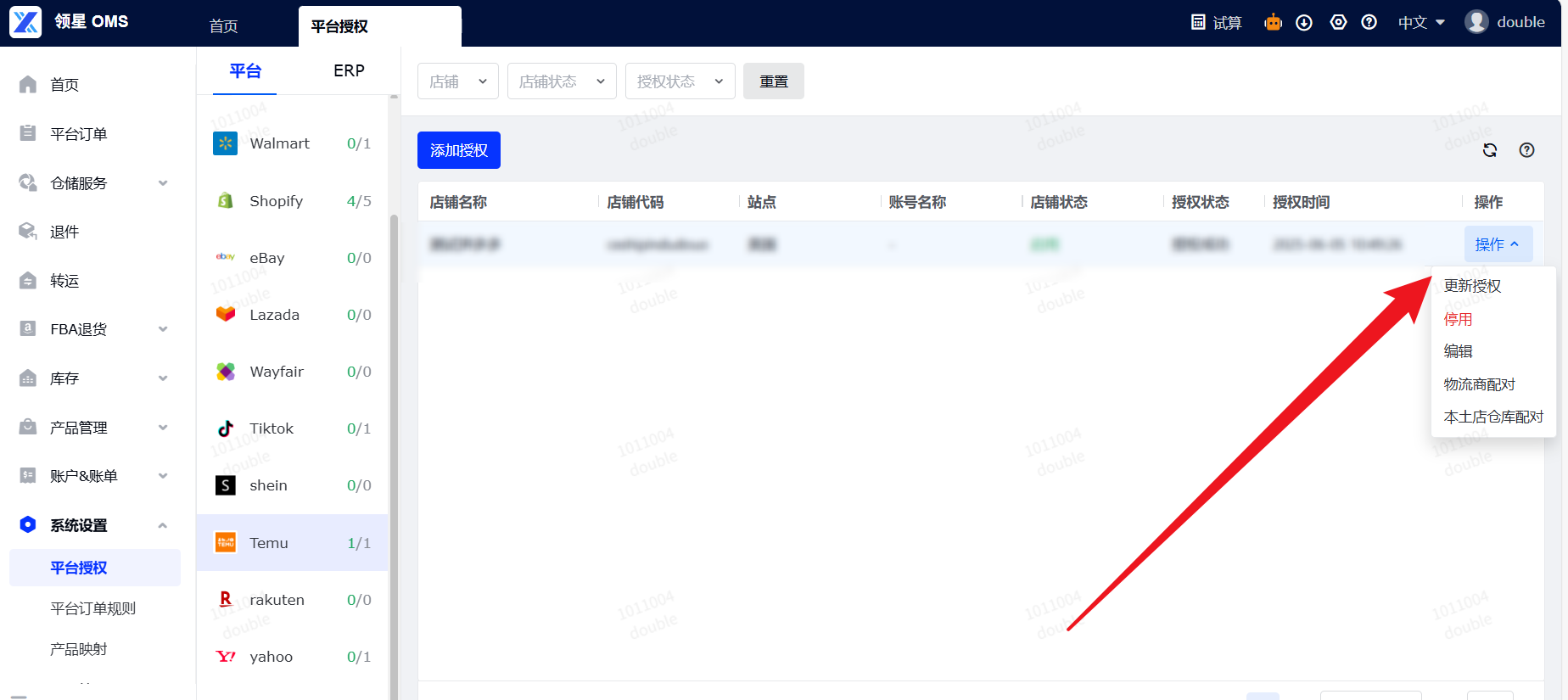Image resolution: width=1568 pixels, height=700 pixels.
Task: Click the 添加授权 button
Action: (x=459, y=150)
